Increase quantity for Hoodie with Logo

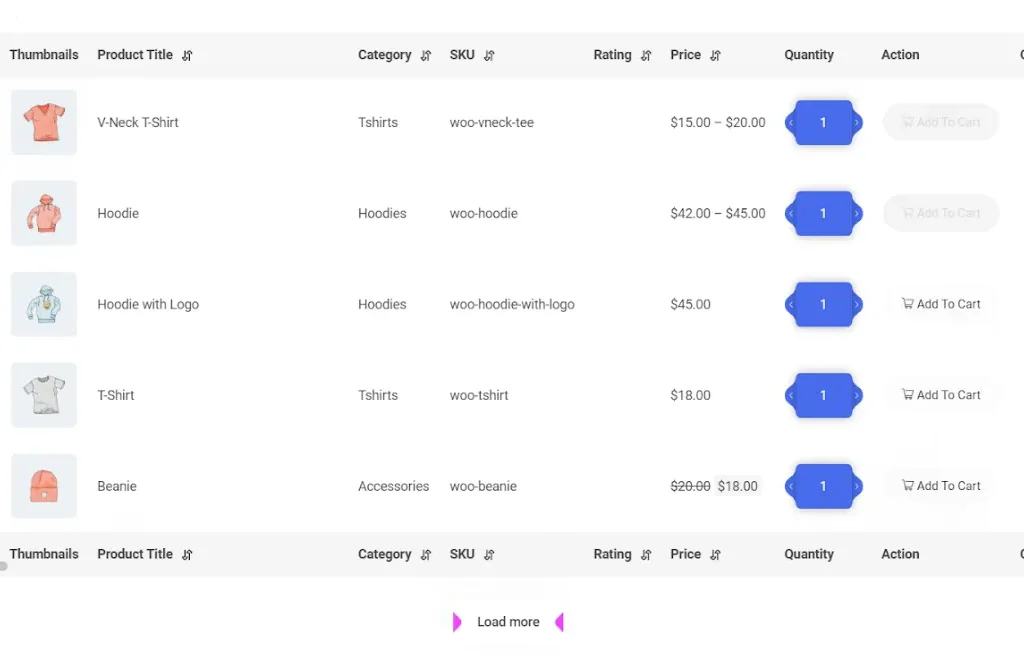(x=856, y=304)
